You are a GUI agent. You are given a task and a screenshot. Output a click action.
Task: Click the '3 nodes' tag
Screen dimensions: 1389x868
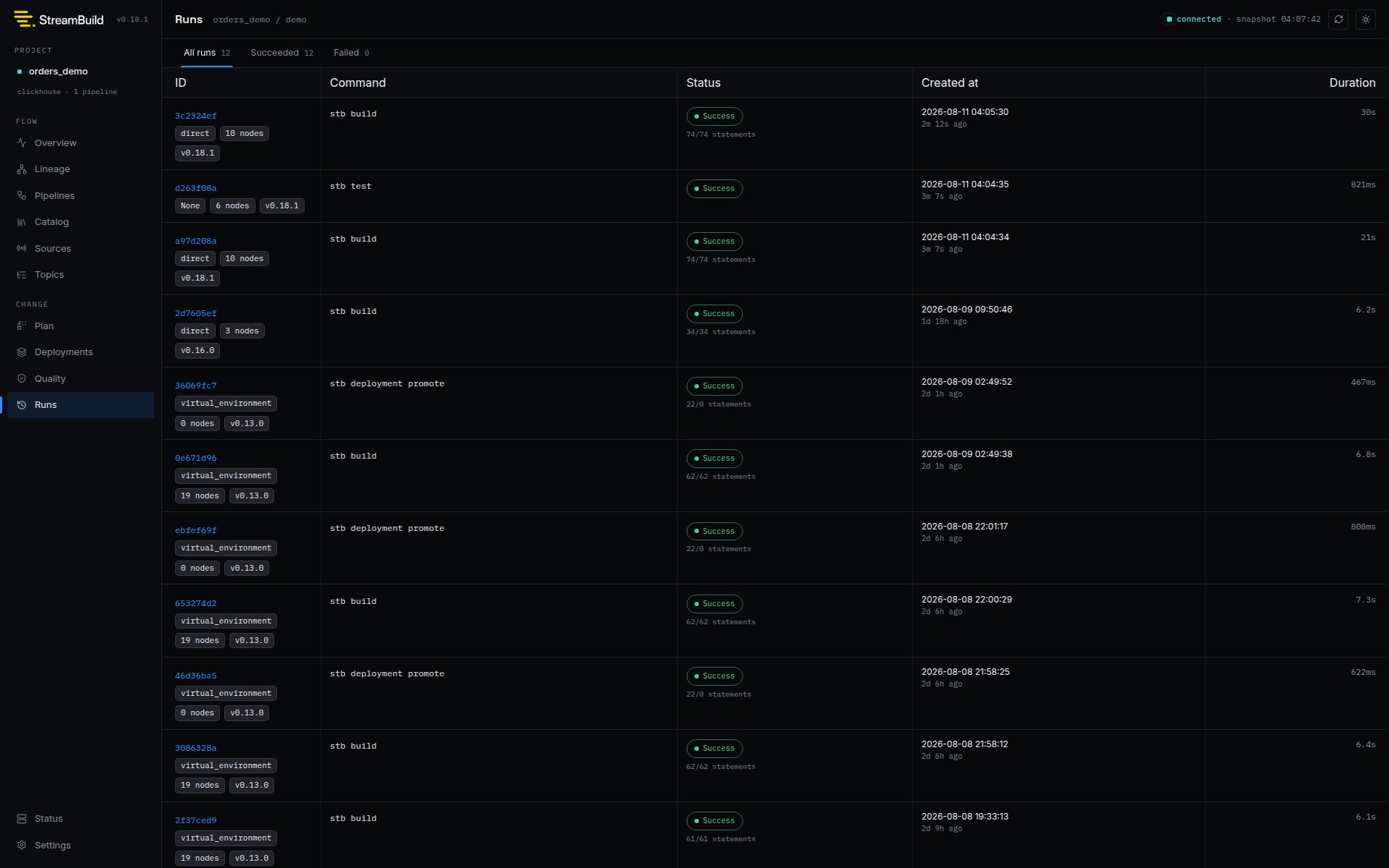pos(242,331)
